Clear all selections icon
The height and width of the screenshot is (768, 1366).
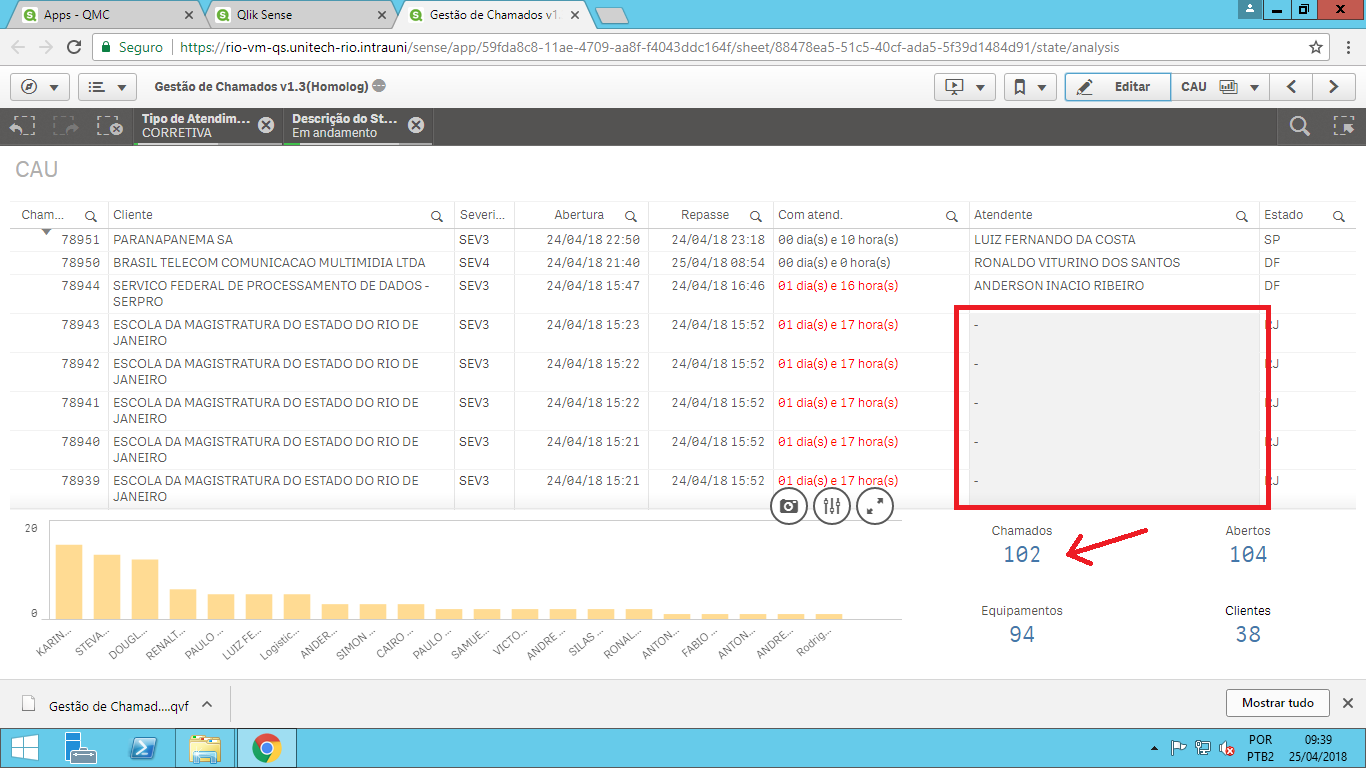(109, 126)
